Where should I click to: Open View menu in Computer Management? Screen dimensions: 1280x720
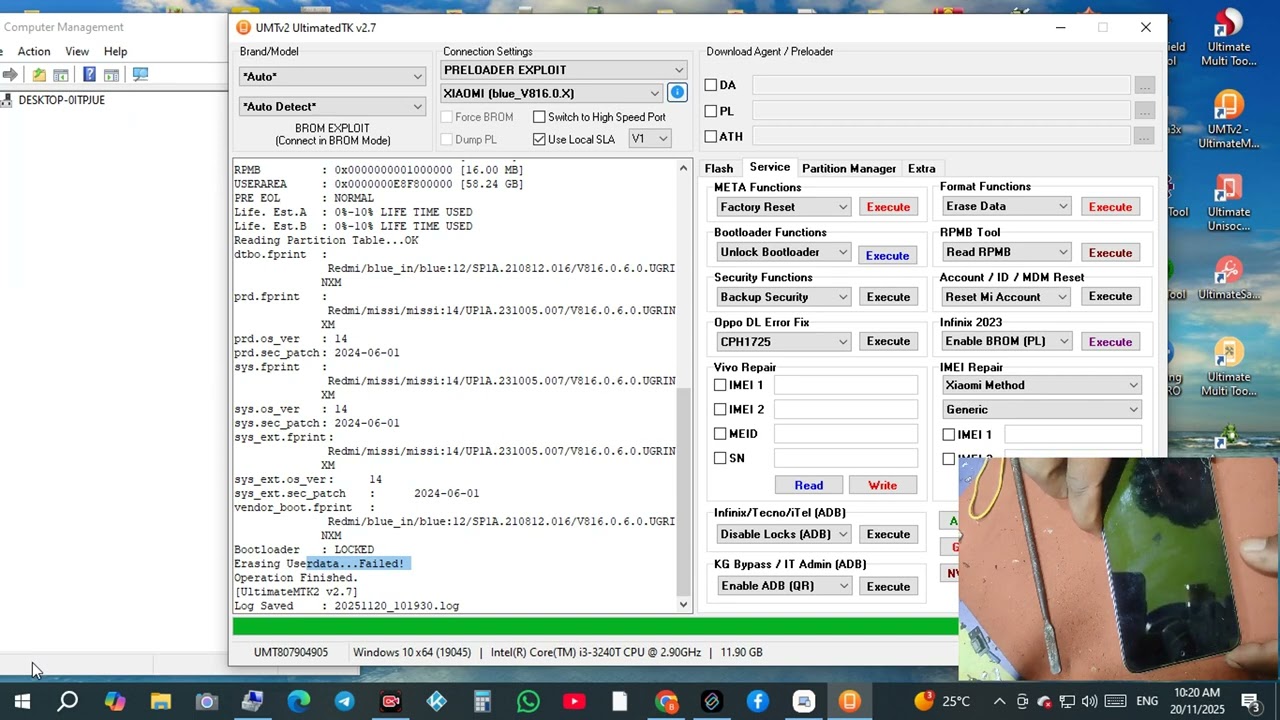(77, 51)
